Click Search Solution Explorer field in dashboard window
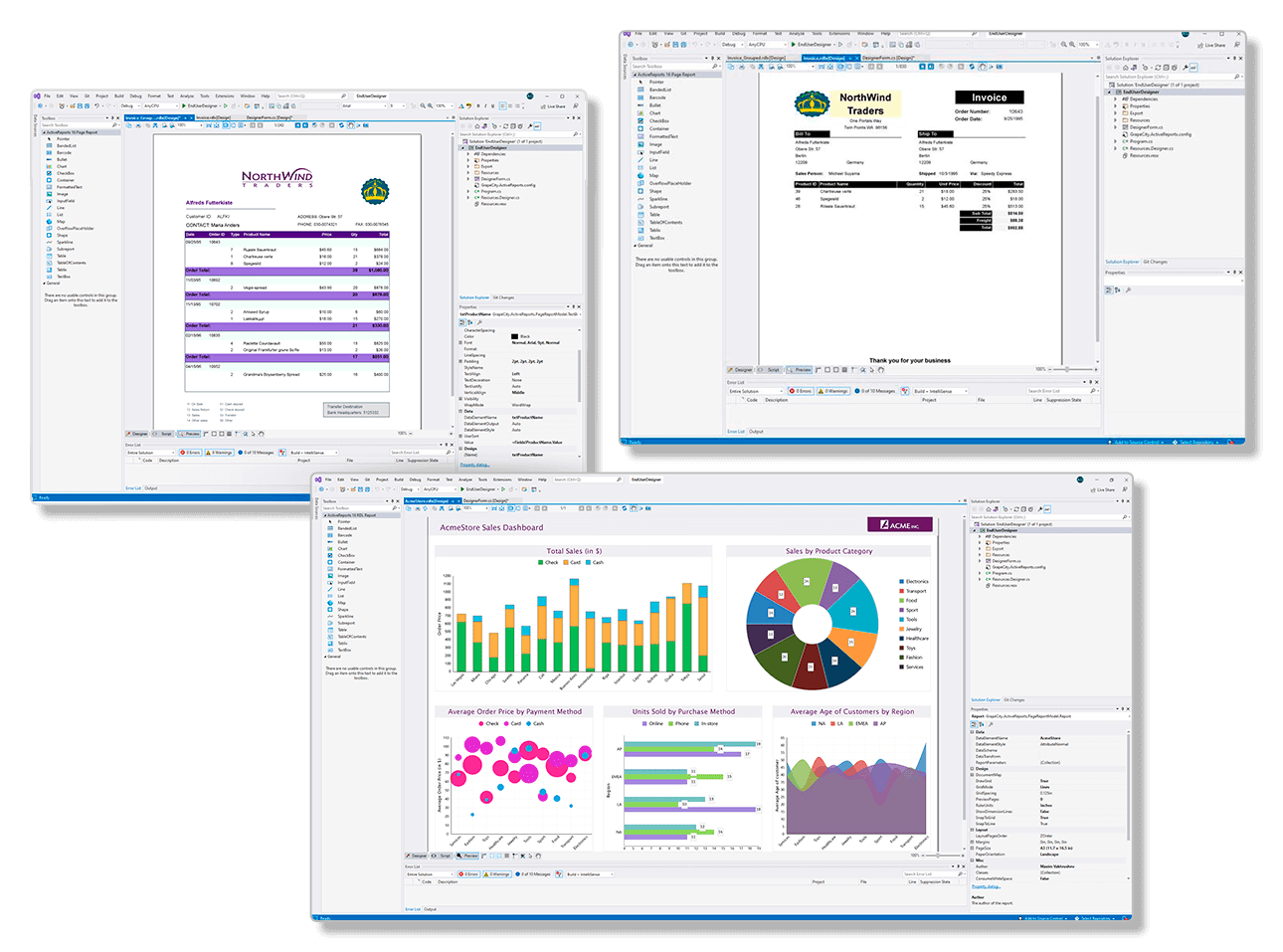 click(1050, 517)
